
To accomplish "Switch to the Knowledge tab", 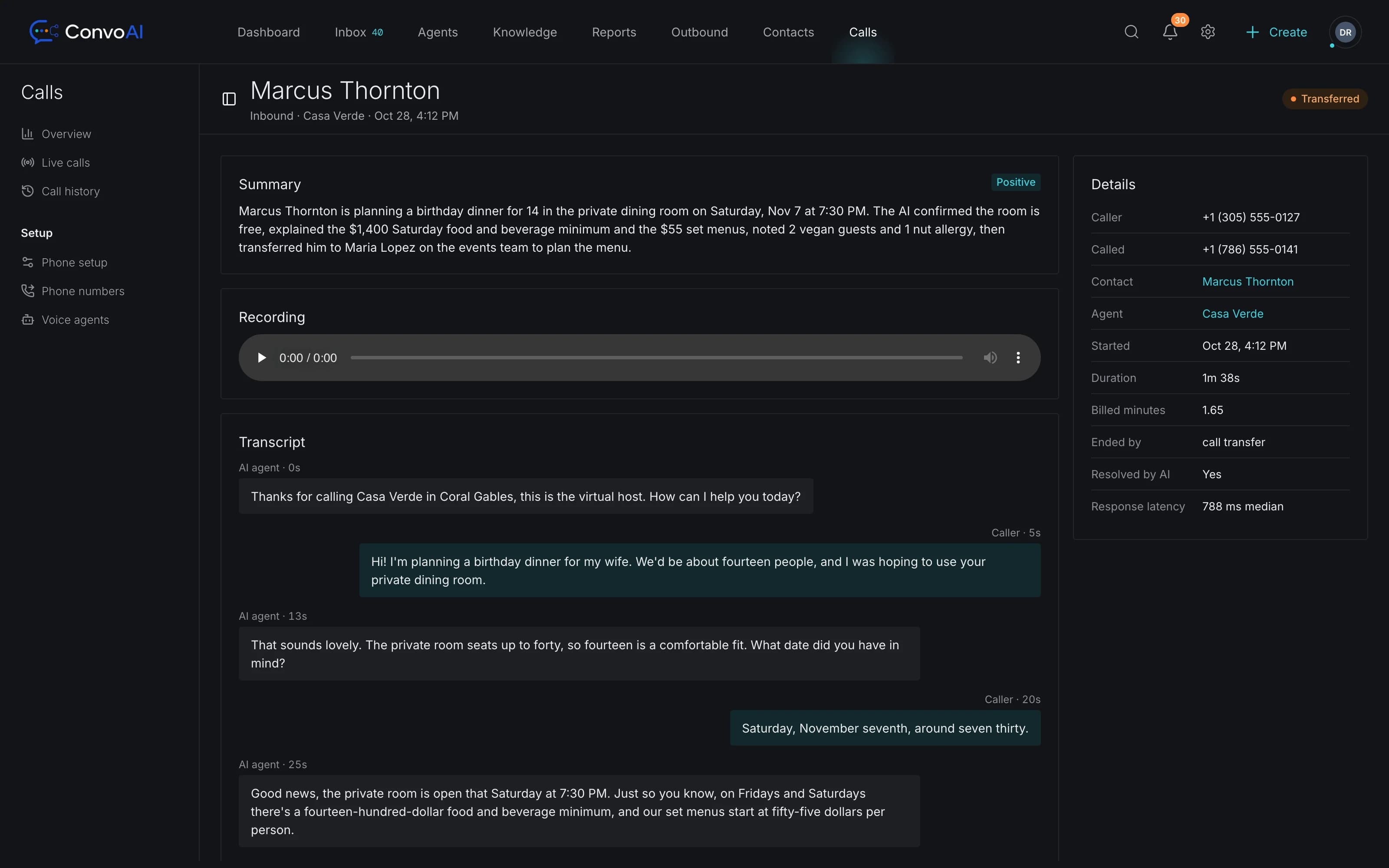I will [525, 32].
